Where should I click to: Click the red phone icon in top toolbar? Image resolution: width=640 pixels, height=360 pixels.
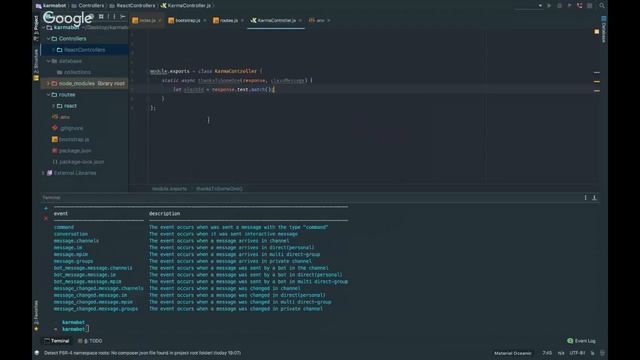click(580, 6)
